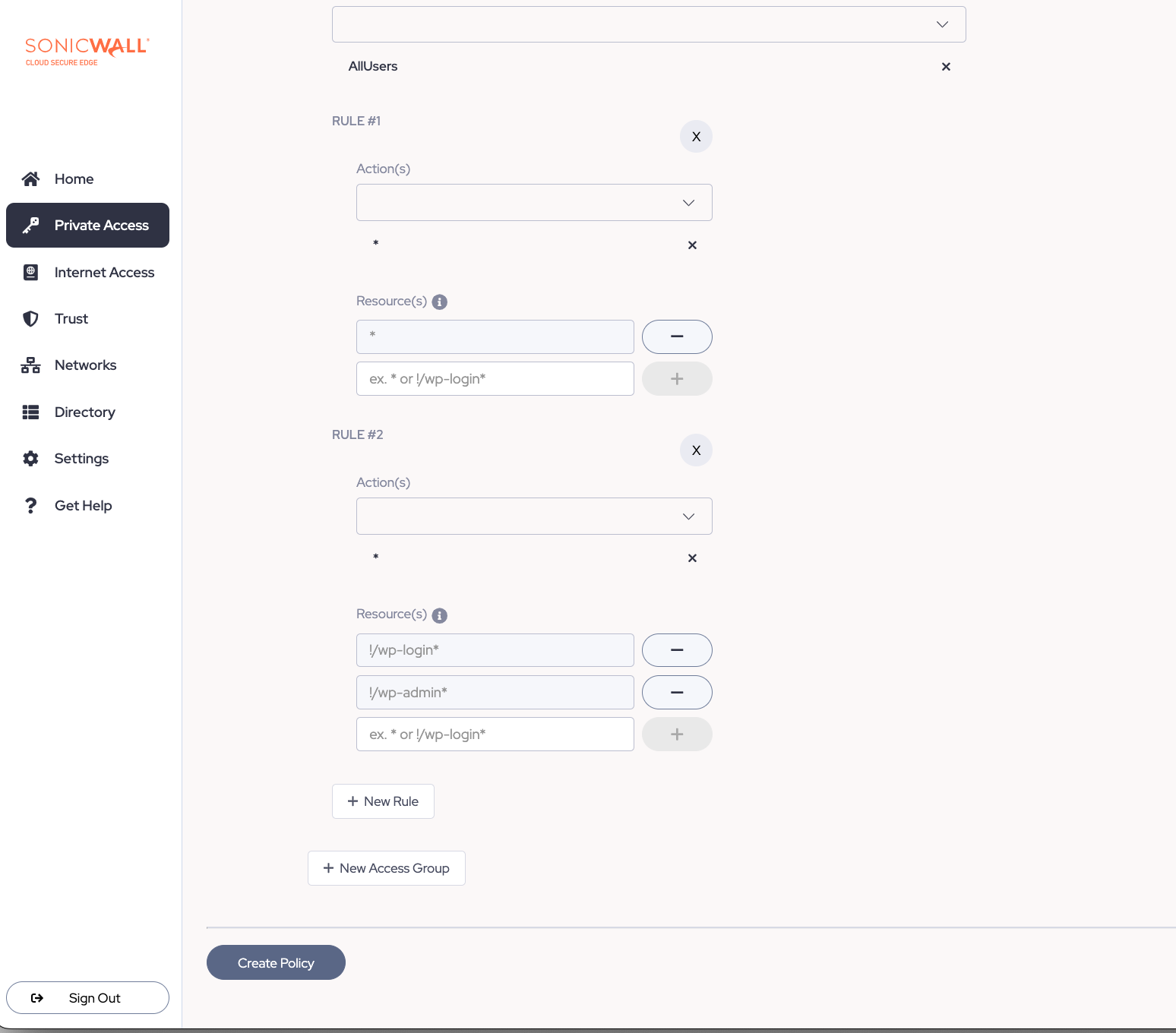Click the Internet Access globe icon
Image resolution: width=1176 pixels, height=1033 pixels.
point(30,273)
